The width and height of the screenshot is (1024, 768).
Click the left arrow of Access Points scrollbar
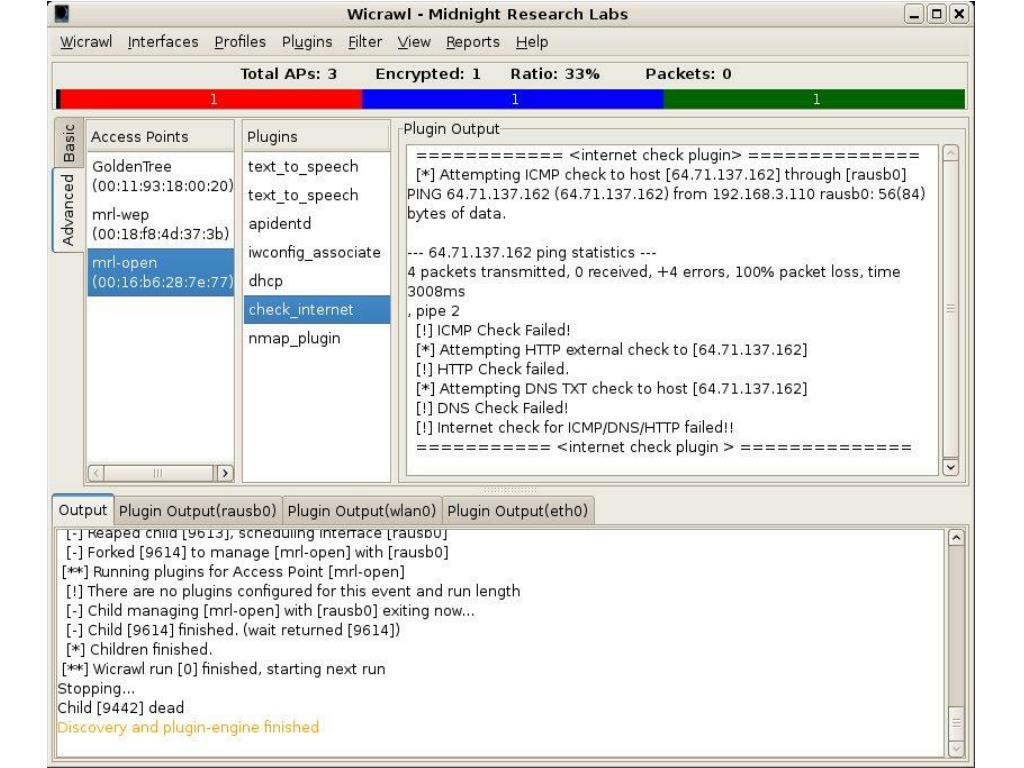(96, 473)
